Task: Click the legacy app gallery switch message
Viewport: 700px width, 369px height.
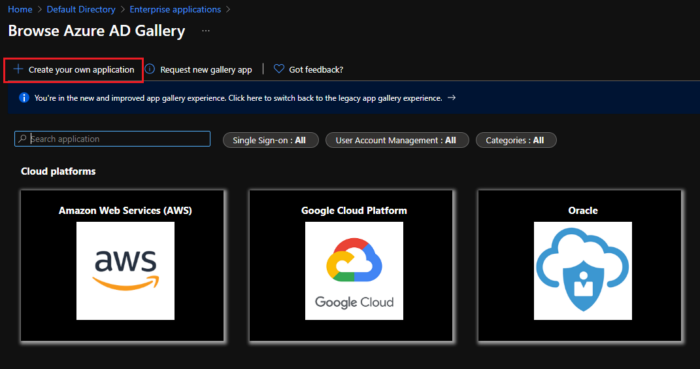Action: pos(238,98)
